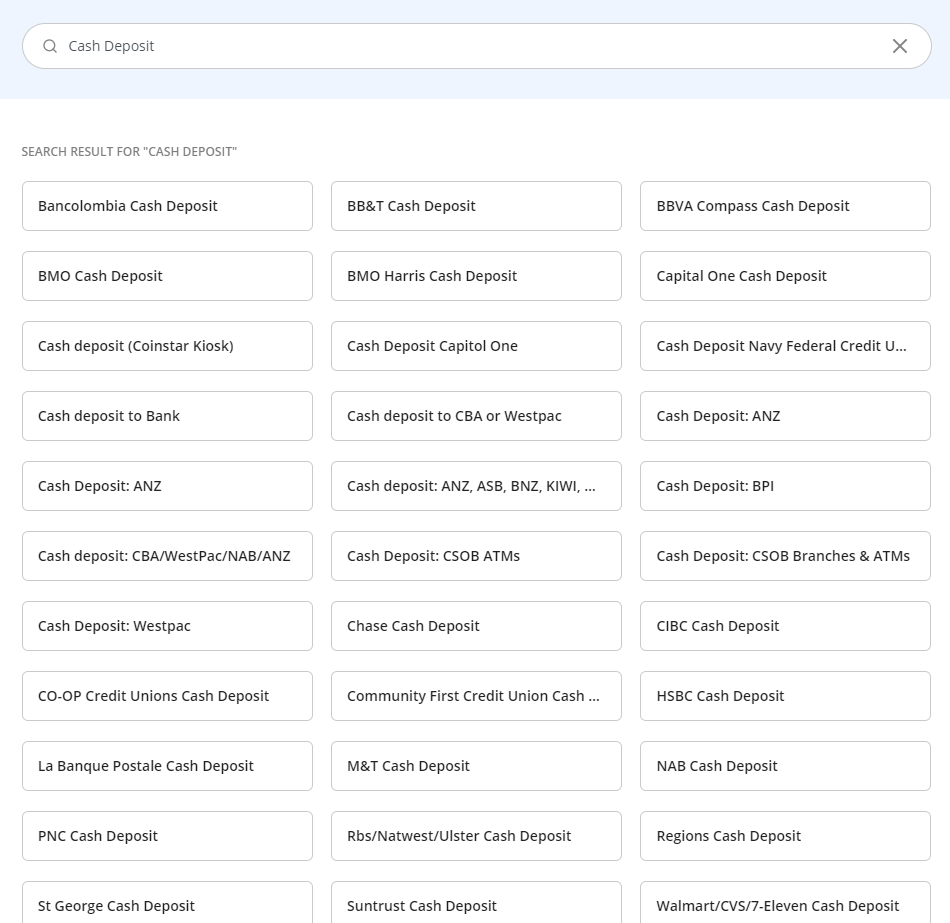Select BB&T Cash Deposit

tap(476, 206)
